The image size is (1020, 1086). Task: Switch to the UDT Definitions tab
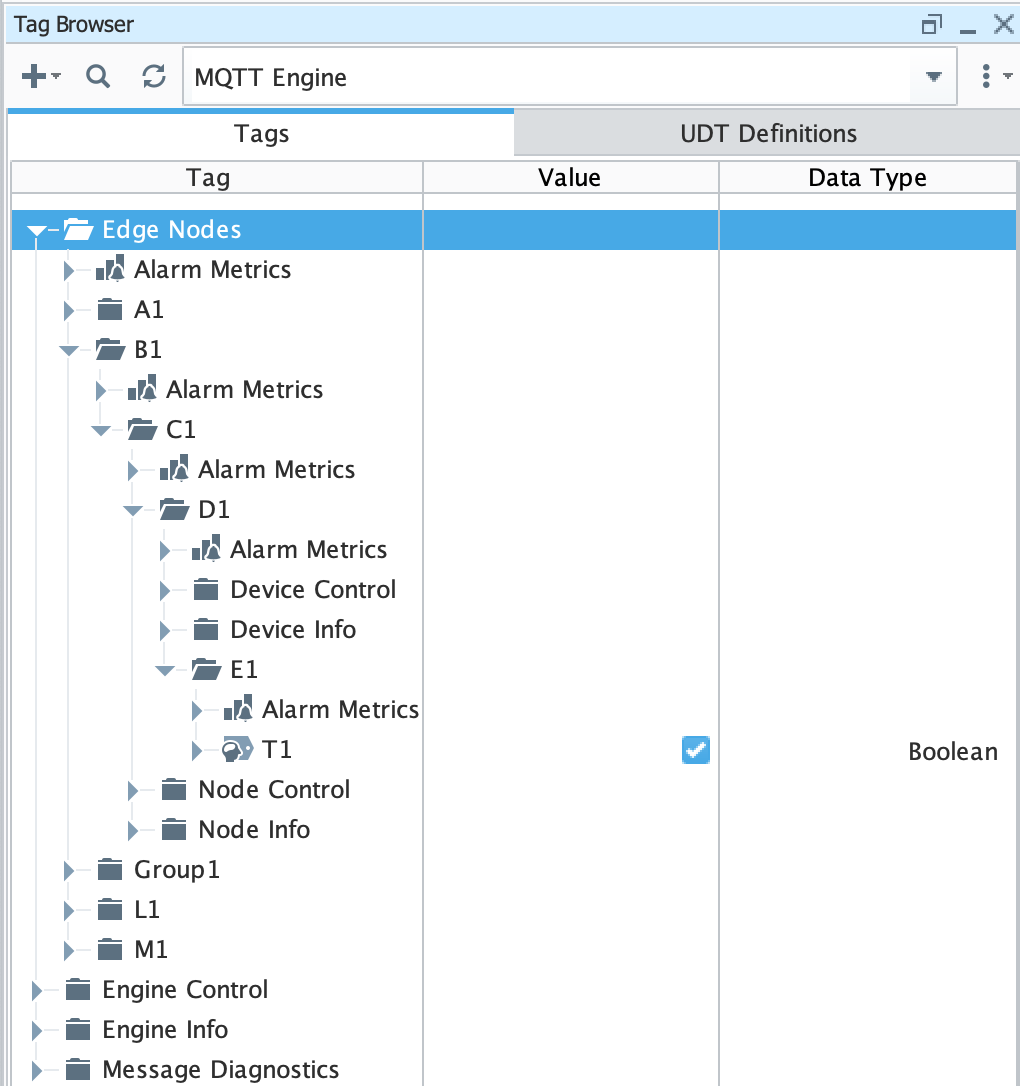coord(768,134)
